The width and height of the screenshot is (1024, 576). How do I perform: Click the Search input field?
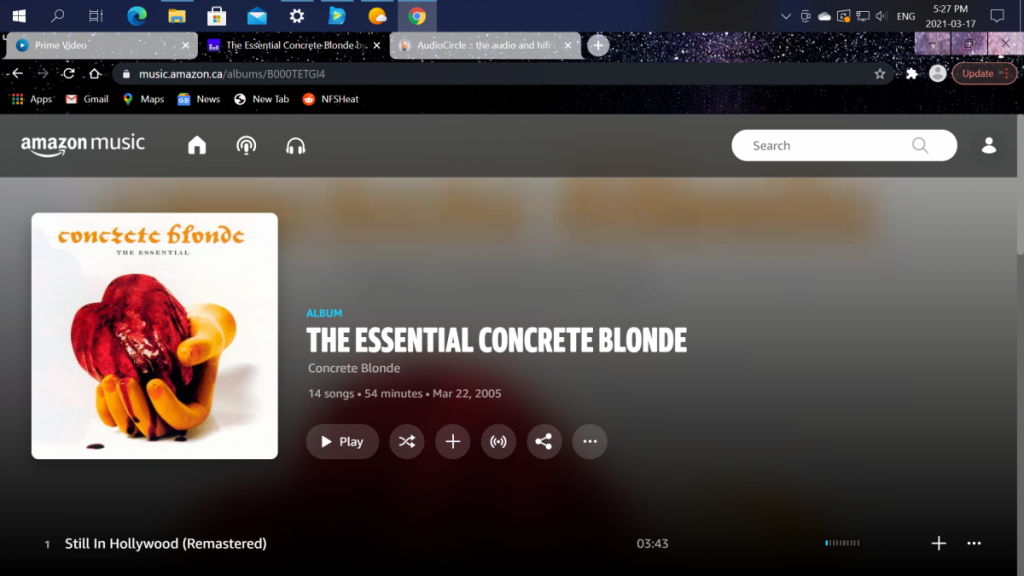click(844, 145)
